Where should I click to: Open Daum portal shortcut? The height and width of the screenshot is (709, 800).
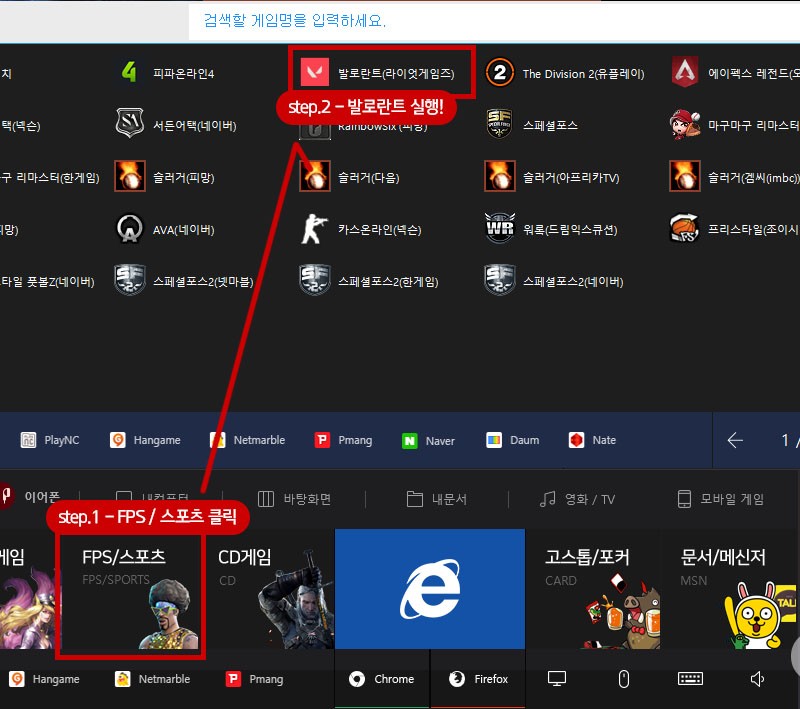[513, 440]
